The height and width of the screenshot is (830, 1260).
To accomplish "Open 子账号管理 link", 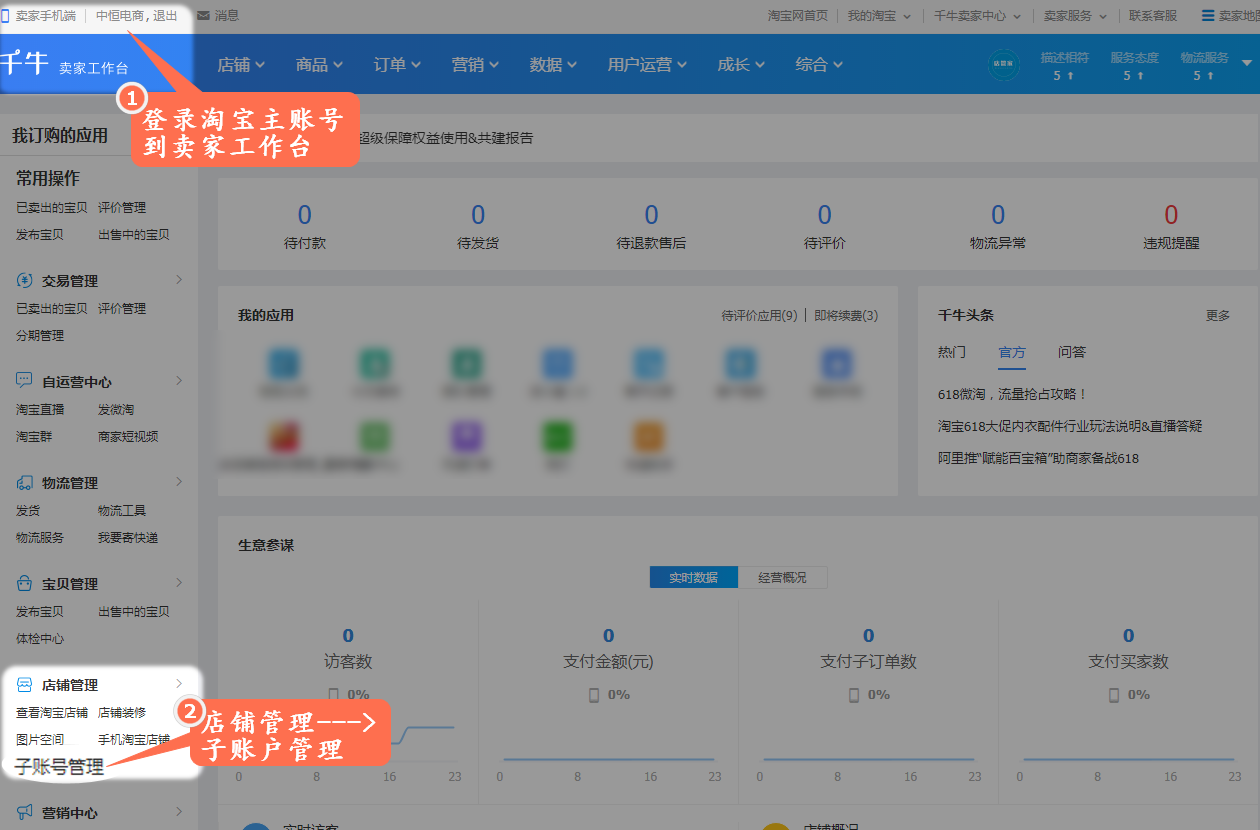I will (x=59, y=767).
